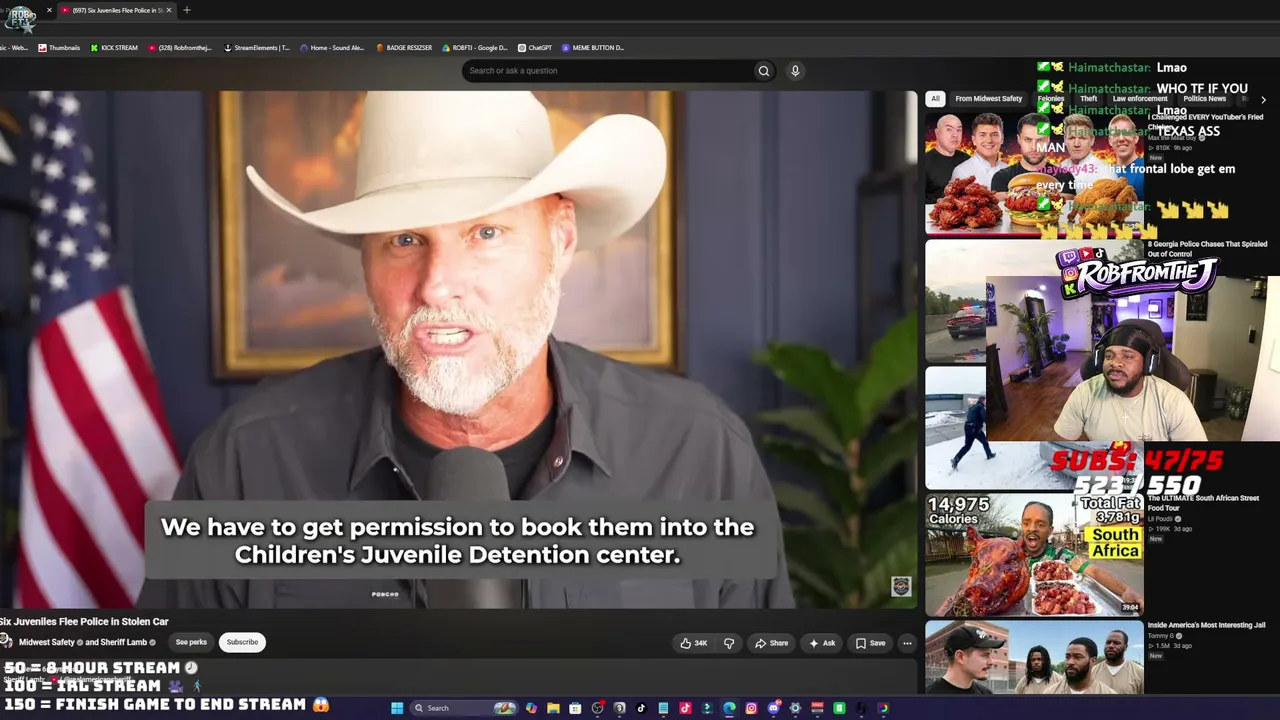This screenshot has width=1280, height=720.
Task: Open the black TikTok taskbar icon
Action: [x=641, y=708]
